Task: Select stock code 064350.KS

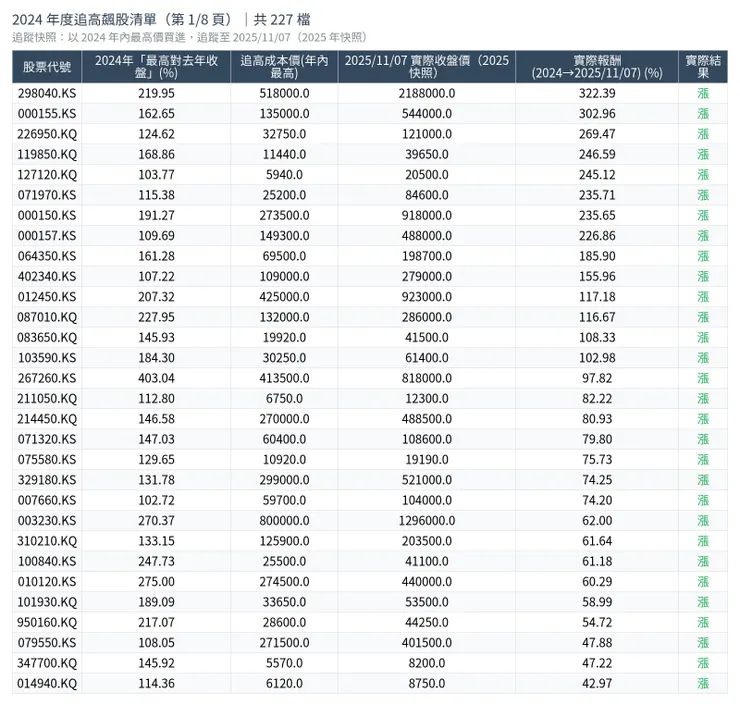Action: 47,256
